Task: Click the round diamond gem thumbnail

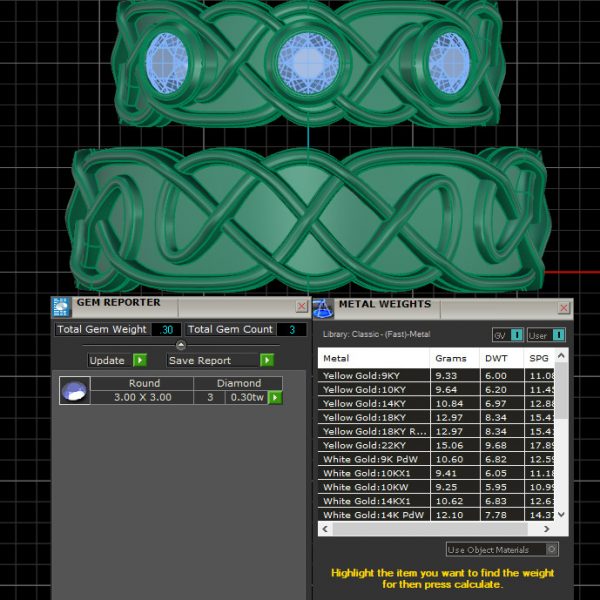Action: point(75,391)
